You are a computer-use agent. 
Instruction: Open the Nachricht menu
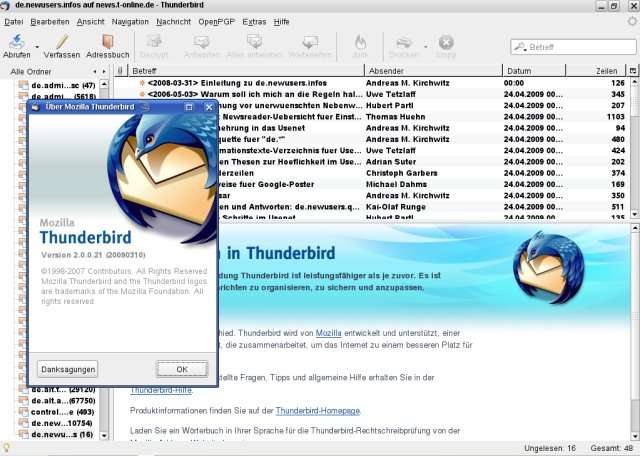click(x=174, y=20)
